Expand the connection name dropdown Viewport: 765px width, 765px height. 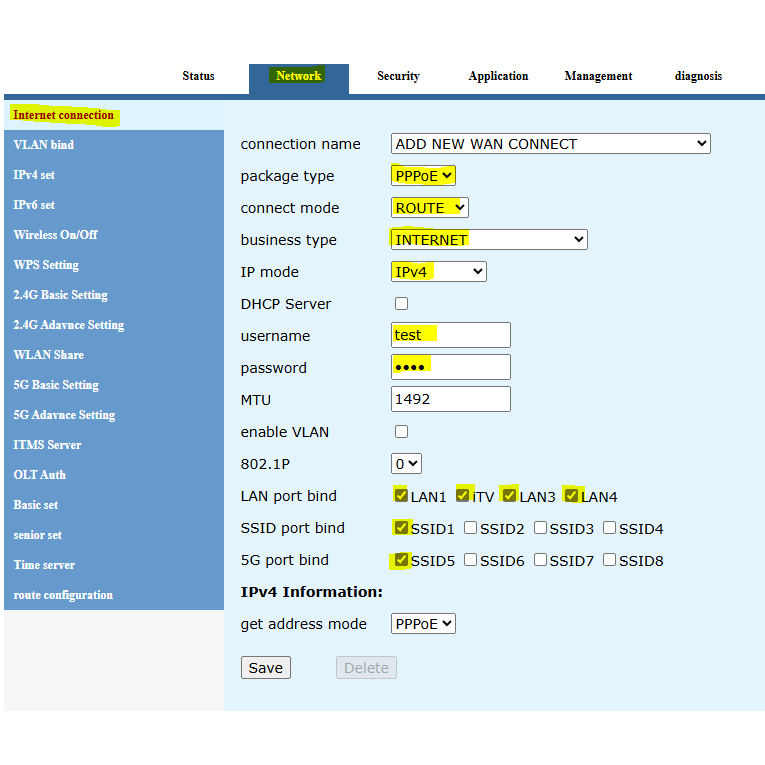point(550,144)
